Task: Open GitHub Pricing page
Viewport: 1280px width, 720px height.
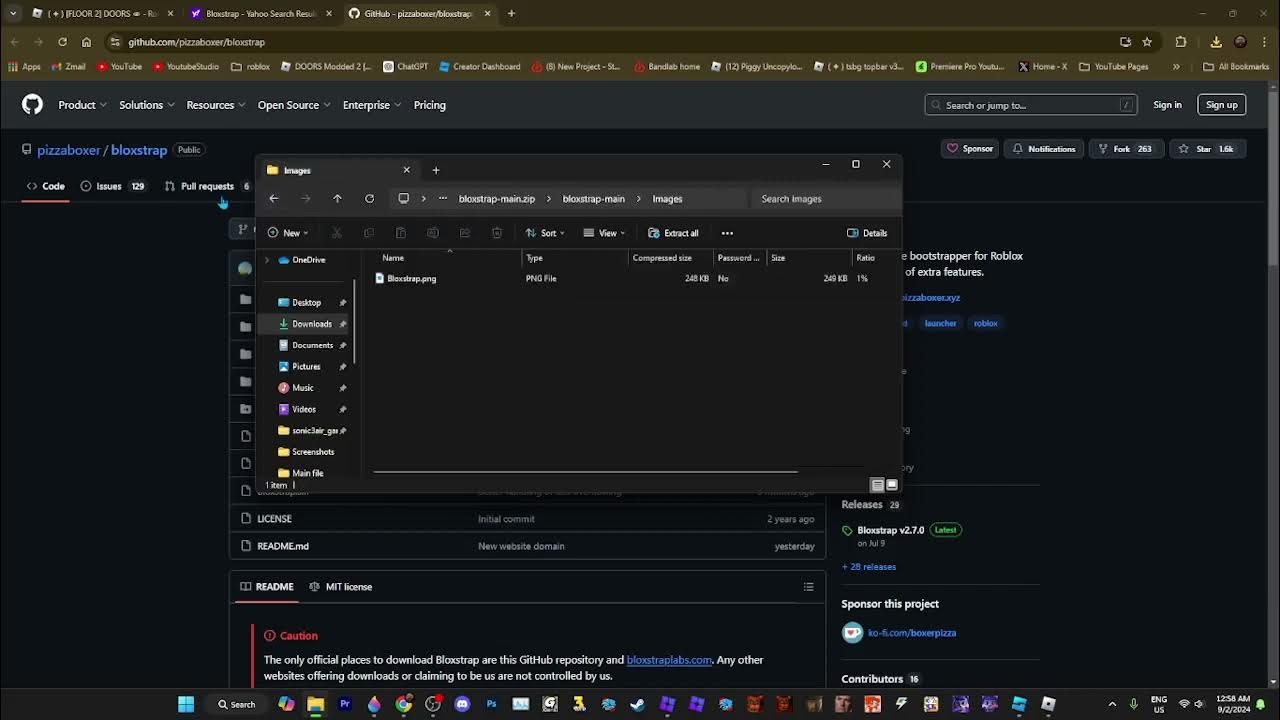Action: [430, 105]
